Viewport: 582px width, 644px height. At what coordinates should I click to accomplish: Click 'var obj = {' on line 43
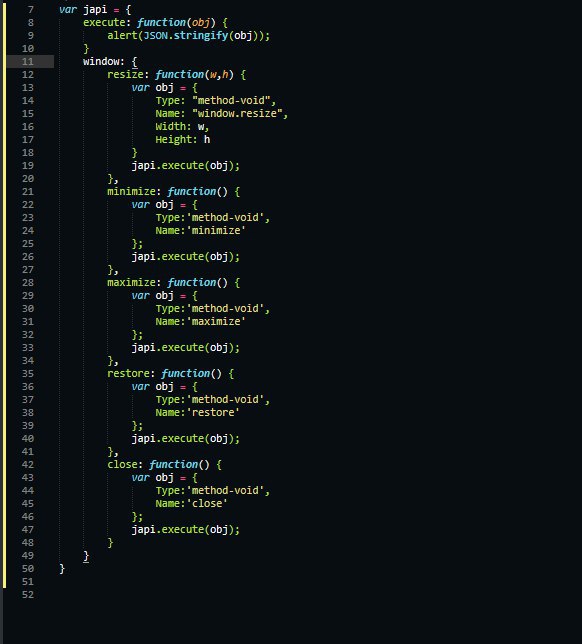165,478
